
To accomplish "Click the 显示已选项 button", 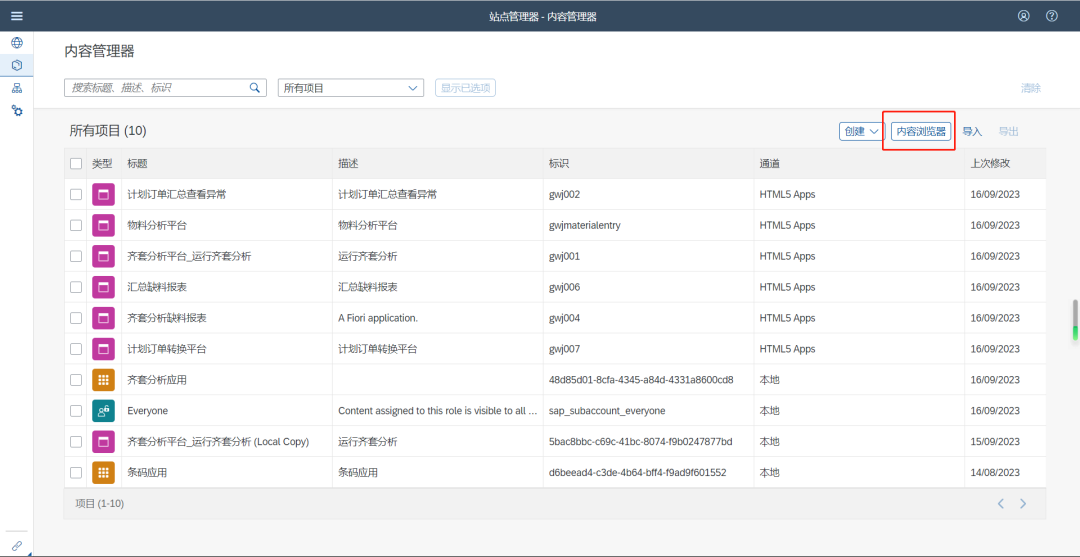I will coord(466,87).
